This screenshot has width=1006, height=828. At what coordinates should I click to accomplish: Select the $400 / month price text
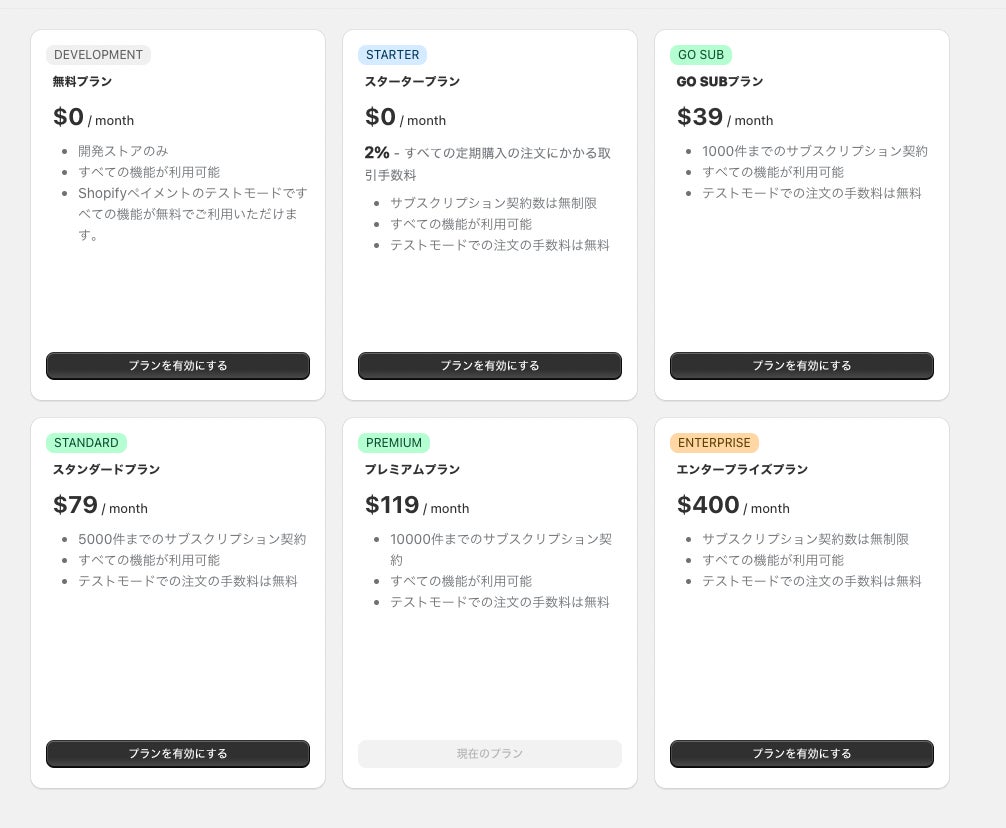(x=733, y=506)
